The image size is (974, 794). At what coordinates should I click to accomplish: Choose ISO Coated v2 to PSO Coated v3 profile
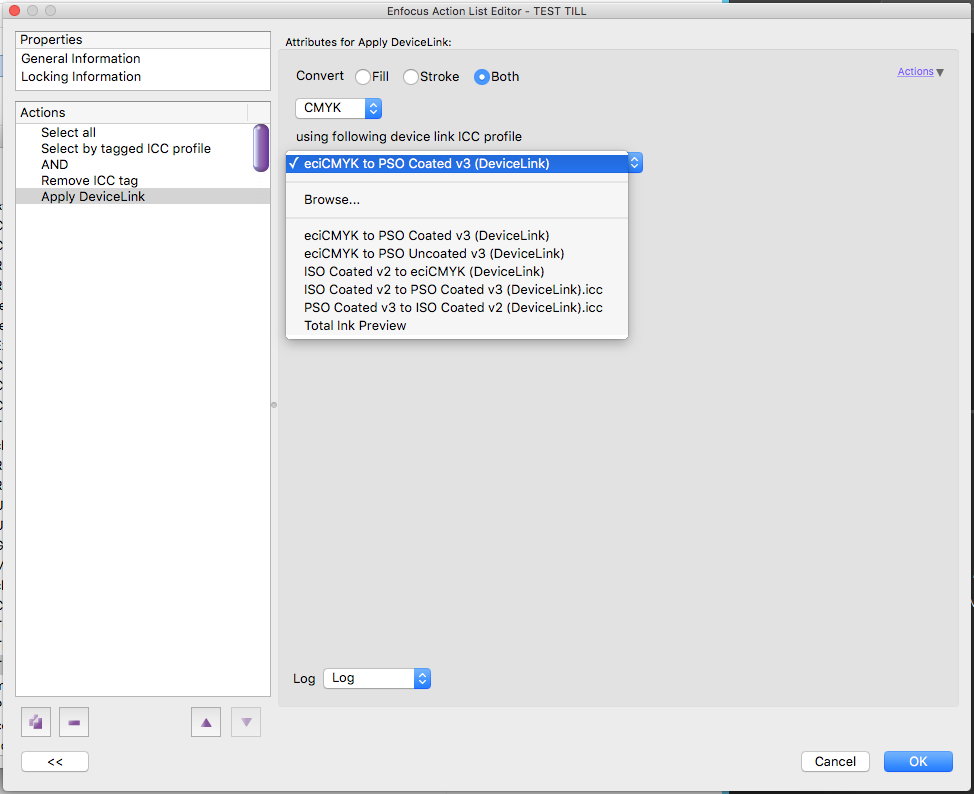coord(457,290)
